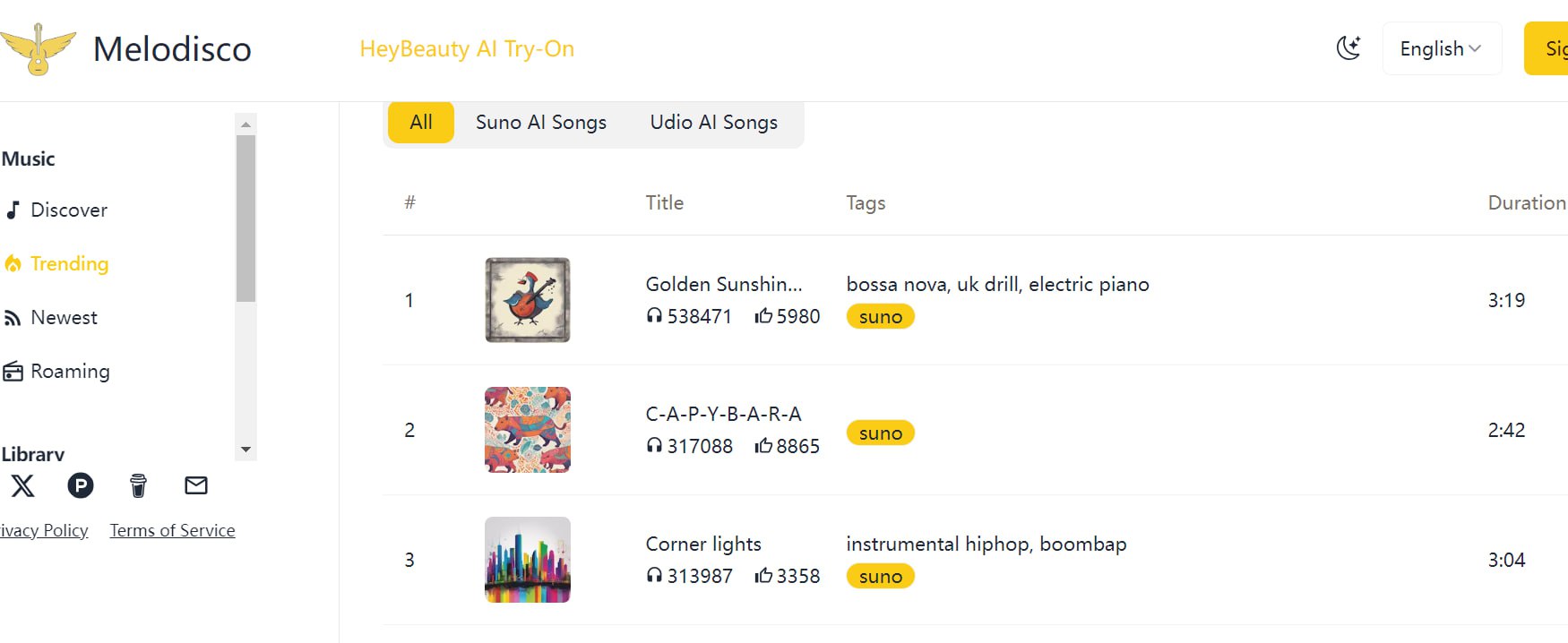Open the HeyBeauty AI Try-On link
1568x643 pixels.
tap(467, 48)
